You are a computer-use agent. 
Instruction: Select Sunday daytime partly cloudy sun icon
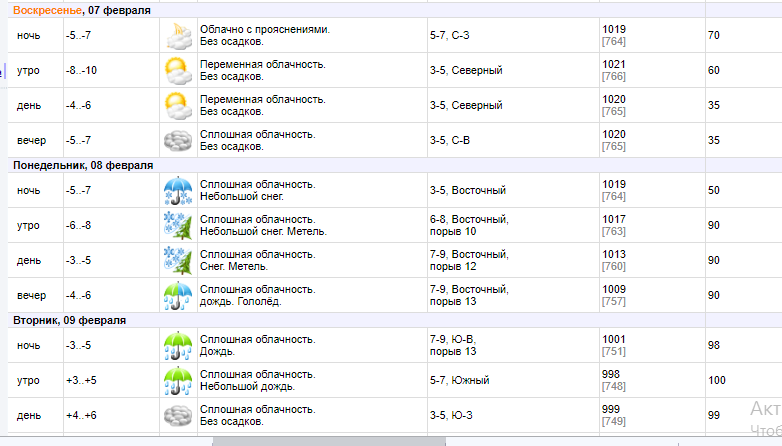[177, 105]
